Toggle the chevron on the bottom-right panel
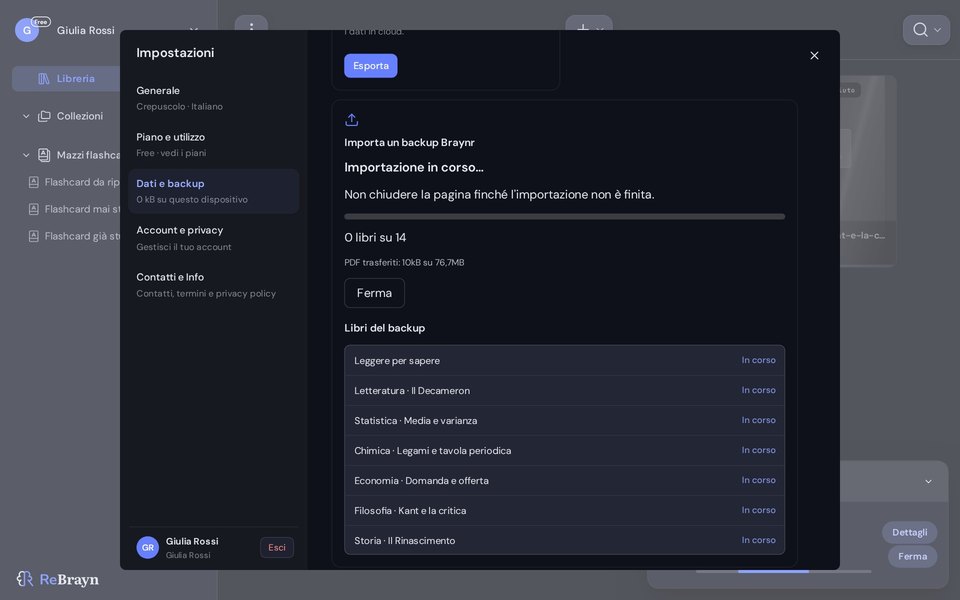This screenshot has height=600, width=960. (x=928, y=481)
